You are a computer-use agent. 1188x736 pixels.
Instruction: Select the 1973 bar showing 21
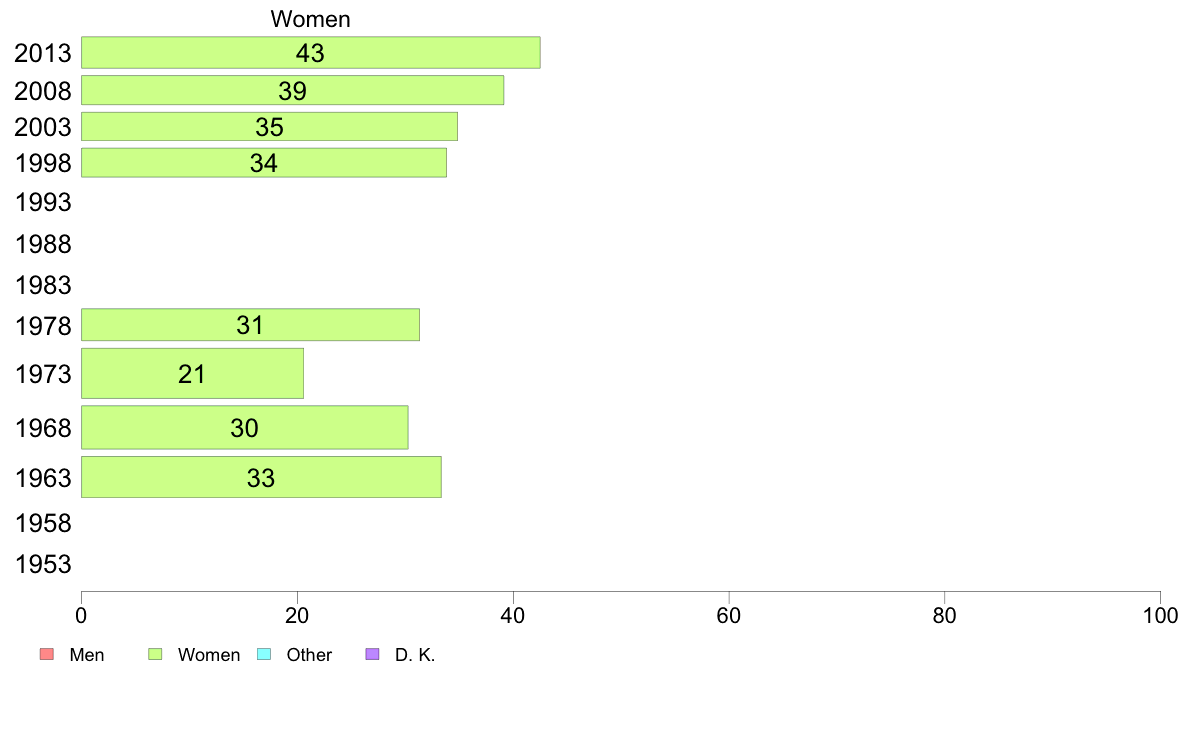click(x=192, y=374)
